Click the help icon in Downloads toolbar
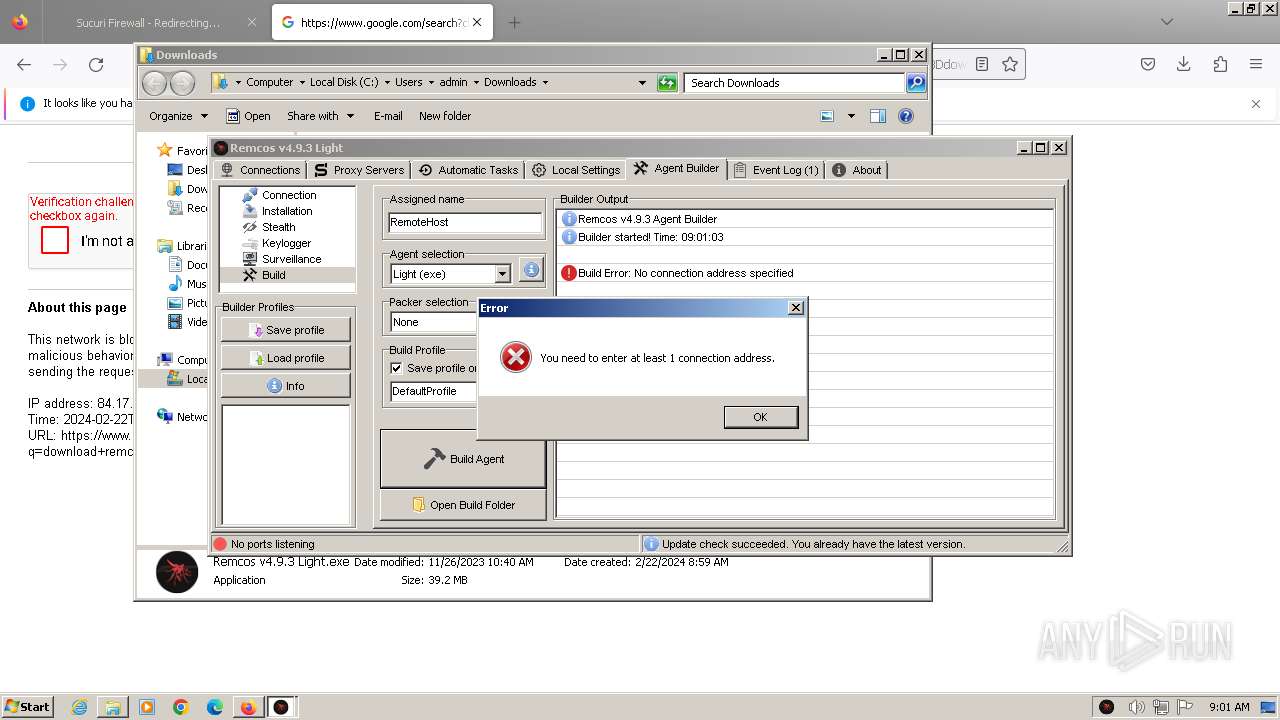The width and height of the screenshot is (1280, 720). click(x=906, y=116)
